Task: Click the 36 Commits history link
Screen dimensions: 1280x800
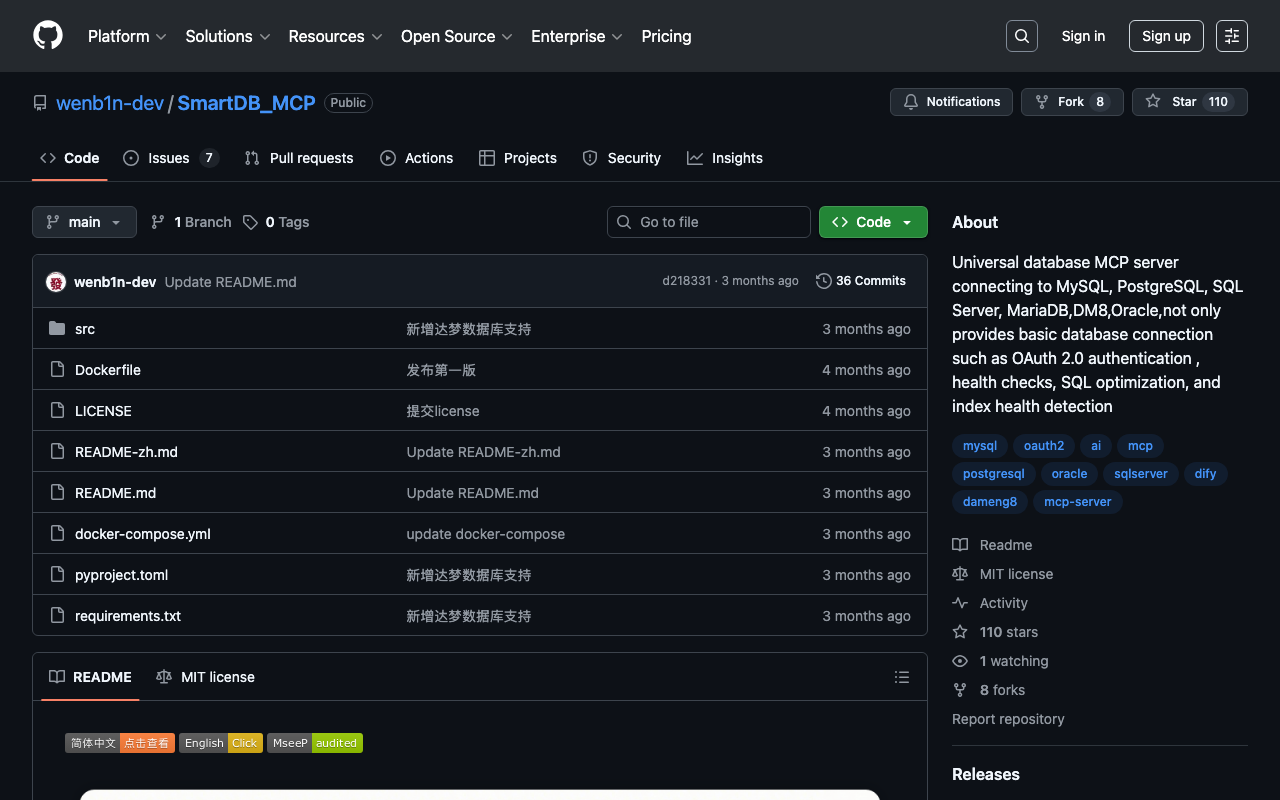Action: click(860, 281)
